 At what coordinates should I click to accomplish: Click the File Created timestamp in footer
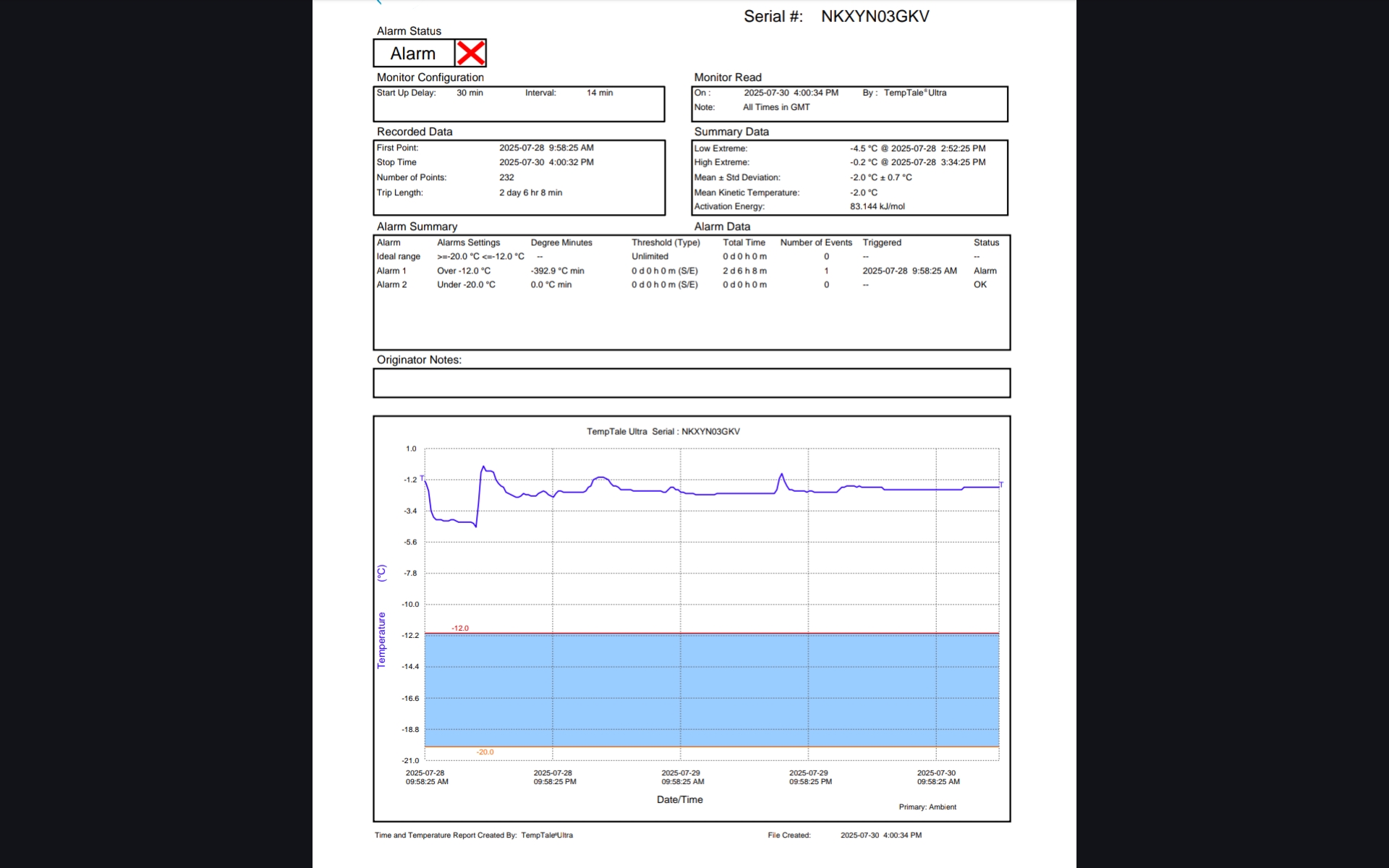click(880, 835)
